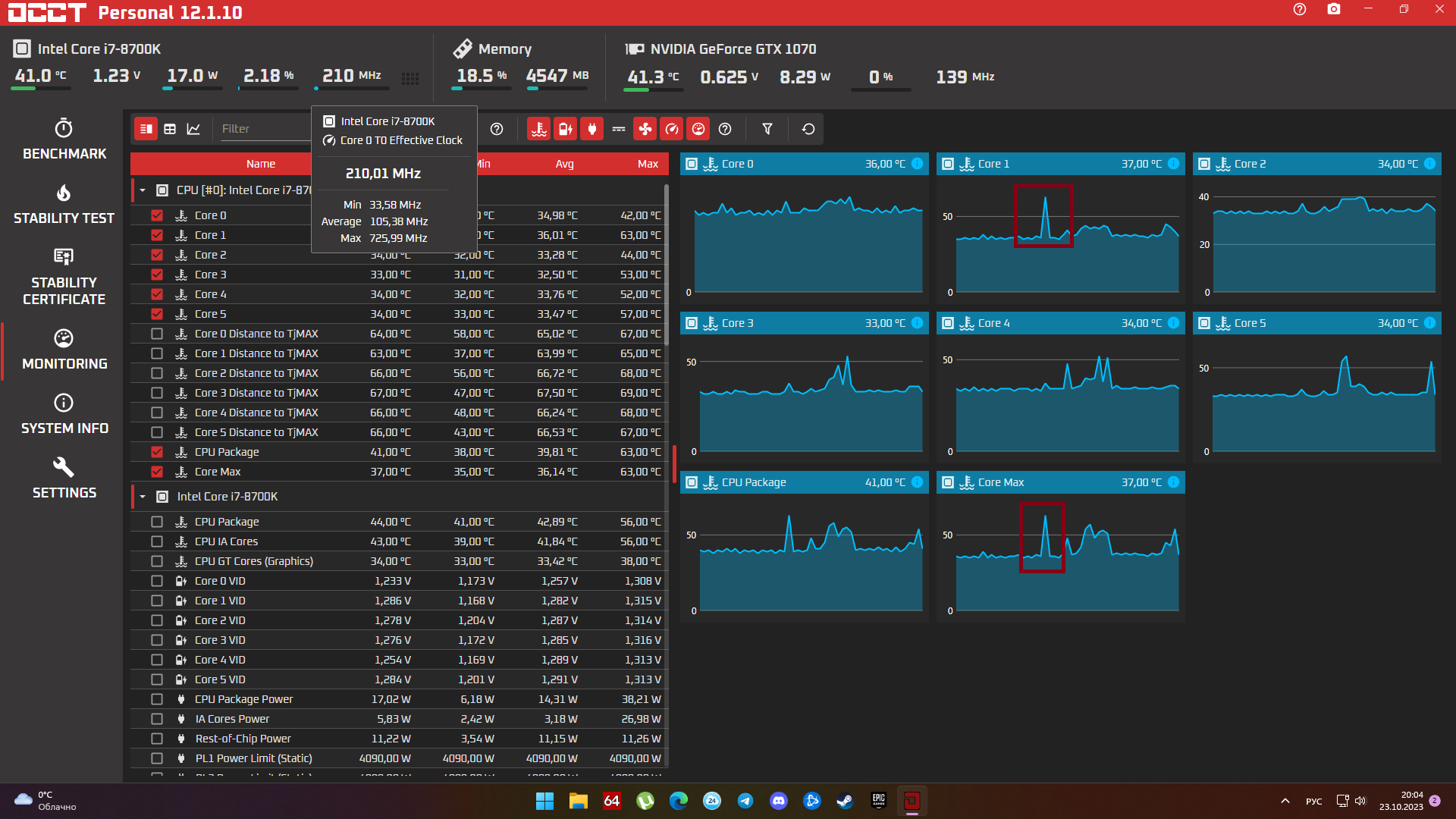Enable CPU Package monitoring checkbox

point(157,521)
